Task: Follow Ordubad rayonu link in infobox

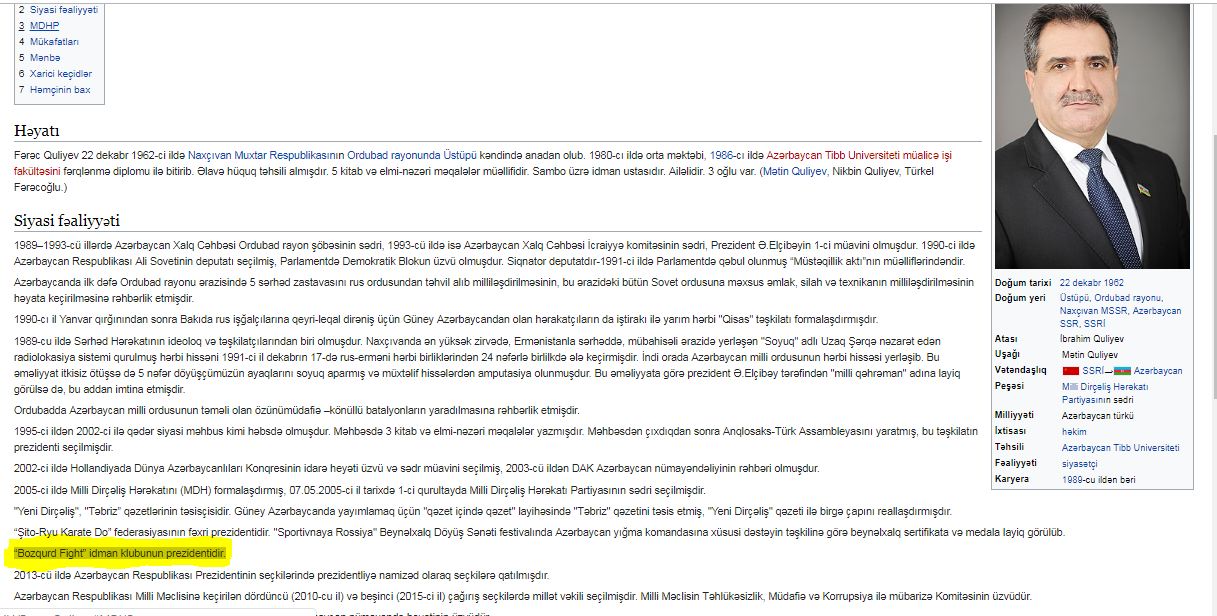Action: tap(1128, 298)
